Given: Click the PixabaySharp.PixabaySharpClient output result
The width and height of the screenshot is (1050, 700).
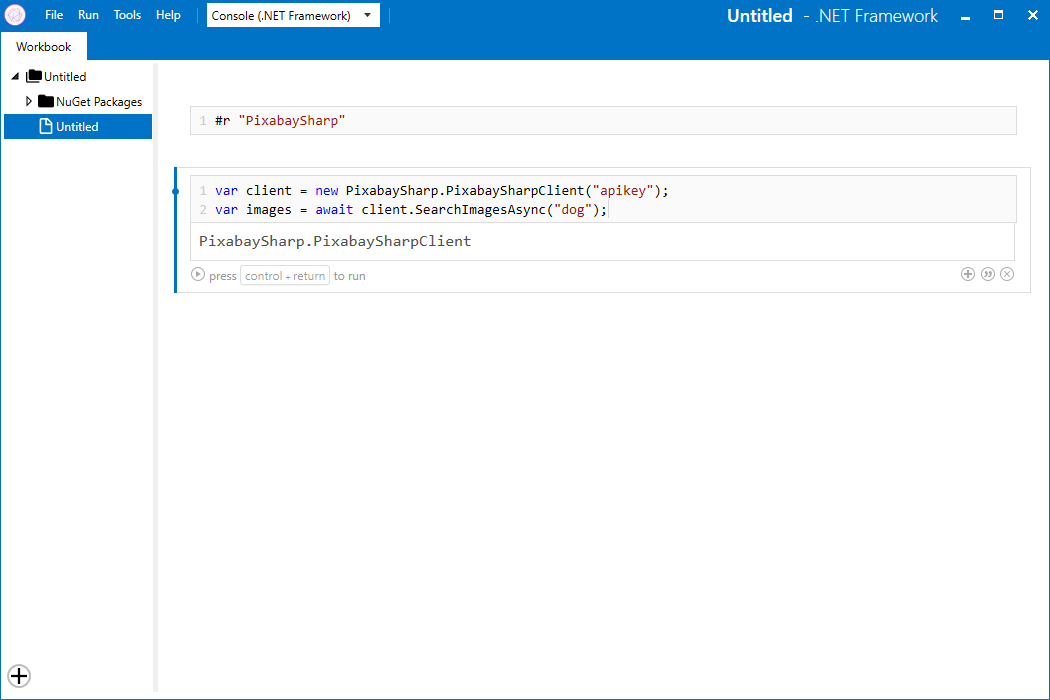Looking at the screenshot, I should click(x=335, y=241).
